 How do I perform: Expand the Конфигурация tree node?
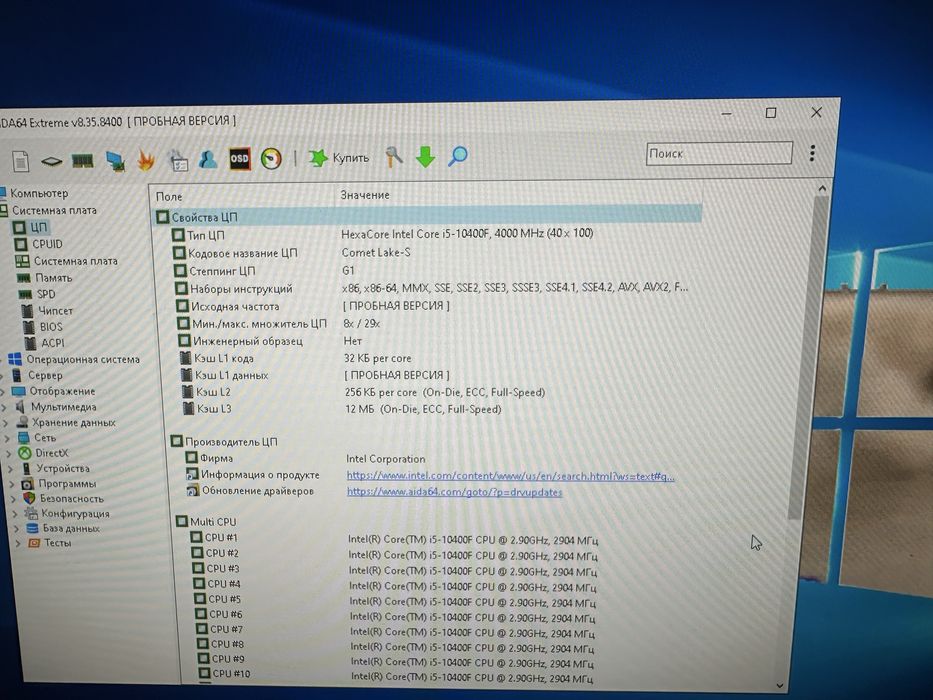[15, 514]
